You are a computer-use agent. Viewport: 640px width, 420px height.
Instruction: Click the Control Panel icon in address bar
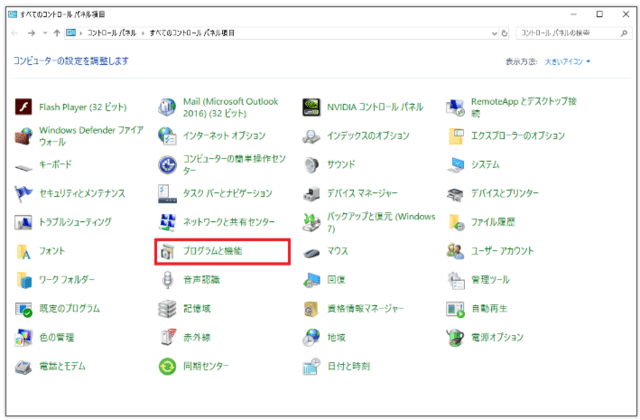click(71, 33)
